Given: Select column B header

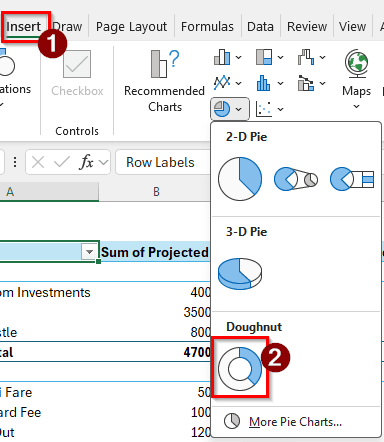Looking at the screenshot, I should point(155,192).
